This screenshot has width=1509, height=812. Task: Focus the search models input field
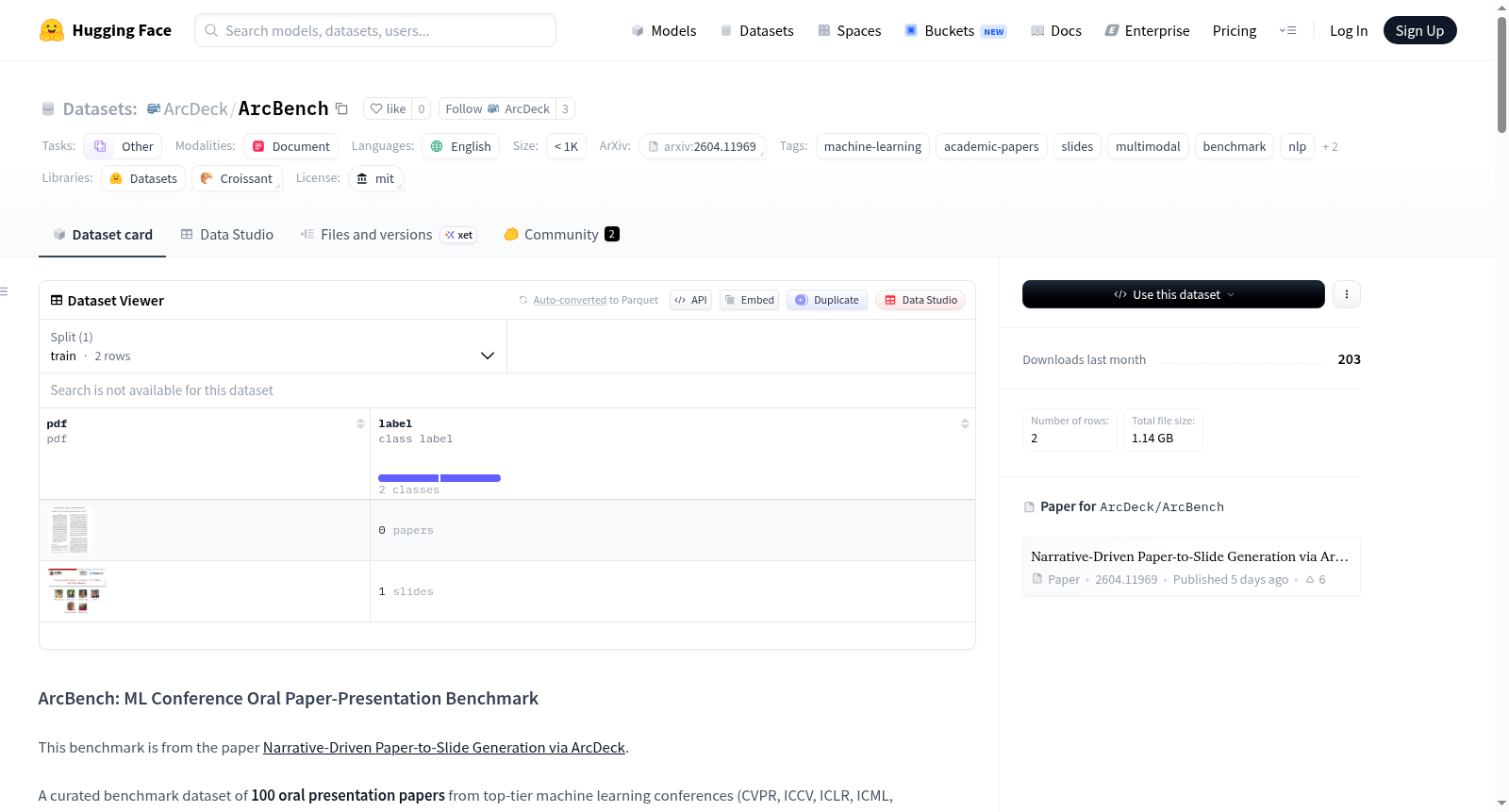[x=375, y=30]
